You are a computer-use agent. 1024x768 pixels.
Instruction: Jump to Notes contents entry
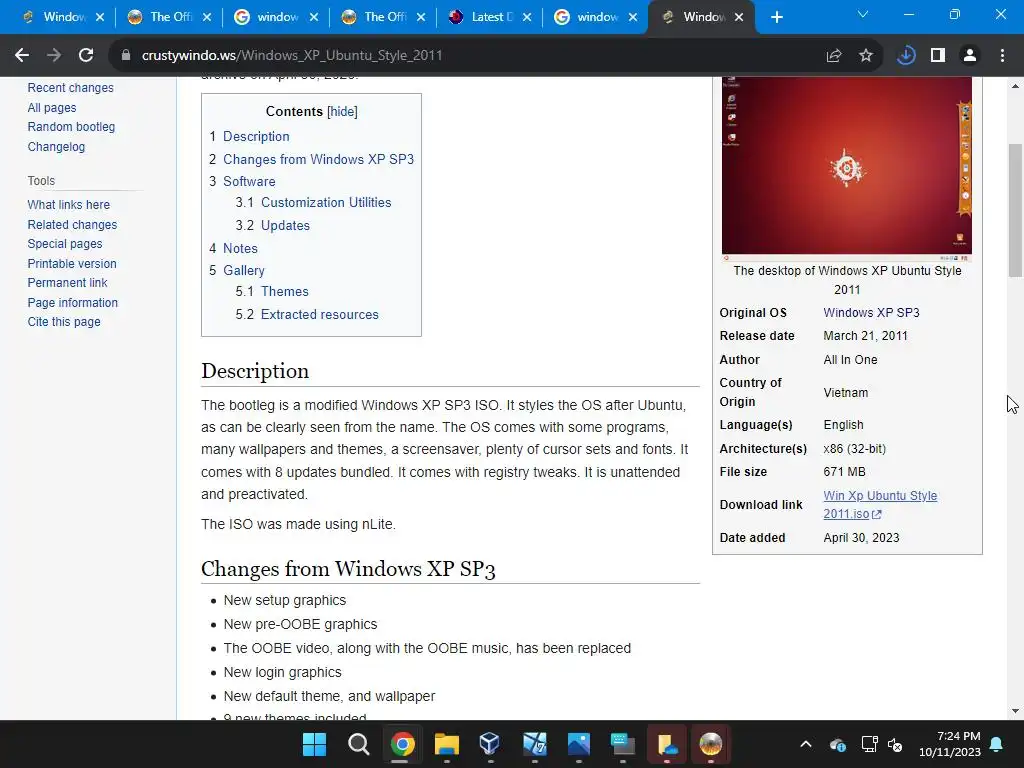click(240, 248)
